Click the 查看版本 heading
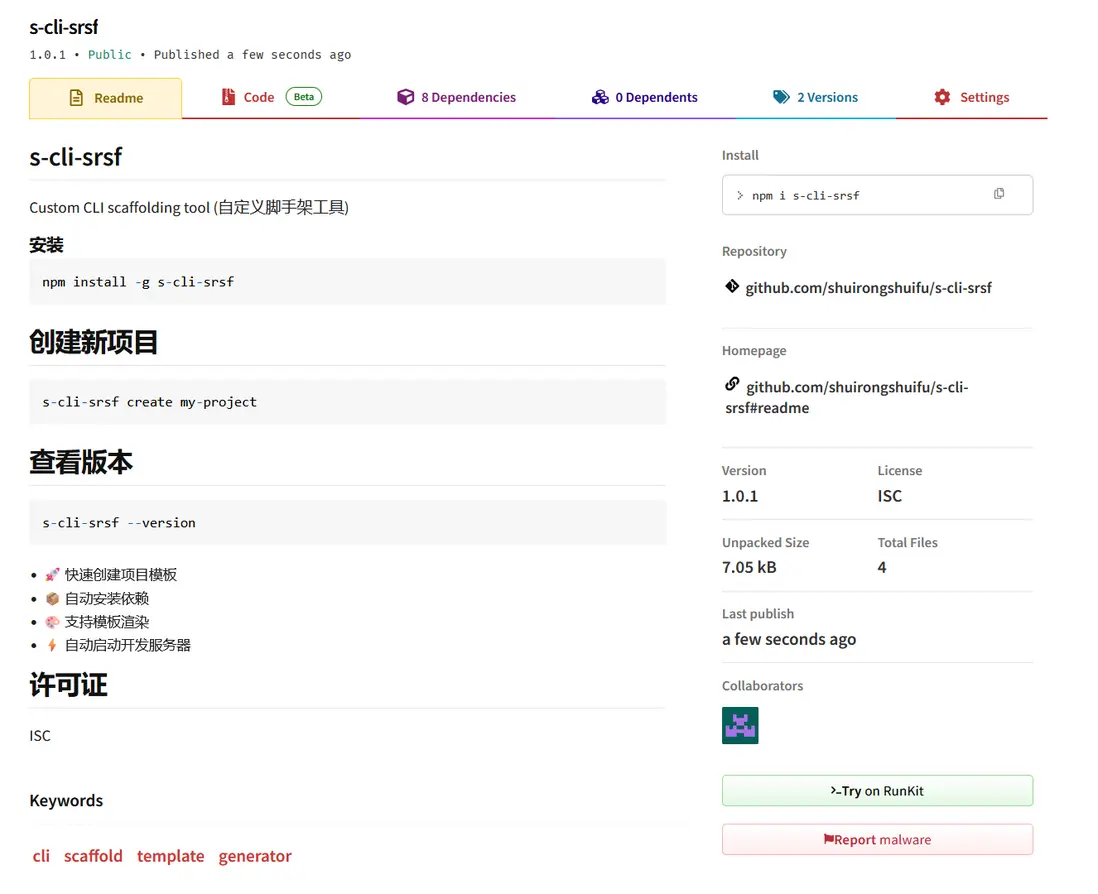The width and height of the screenshot is (1098, 894). pyautogui.click(x=81, y=462)
